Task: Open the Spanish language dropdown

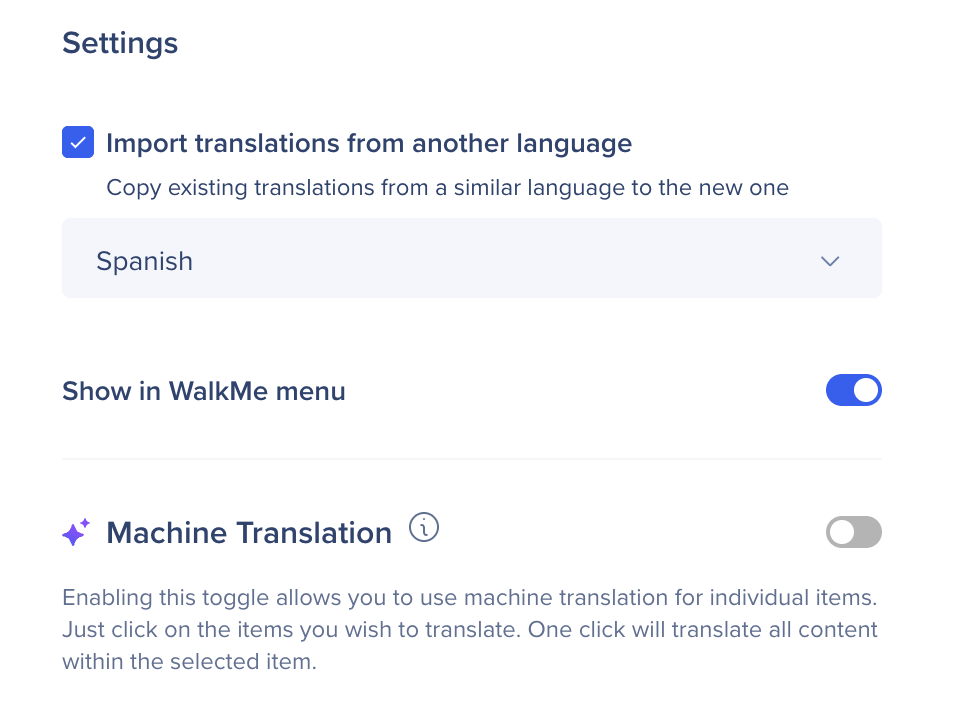Action: tap(471, 259)
